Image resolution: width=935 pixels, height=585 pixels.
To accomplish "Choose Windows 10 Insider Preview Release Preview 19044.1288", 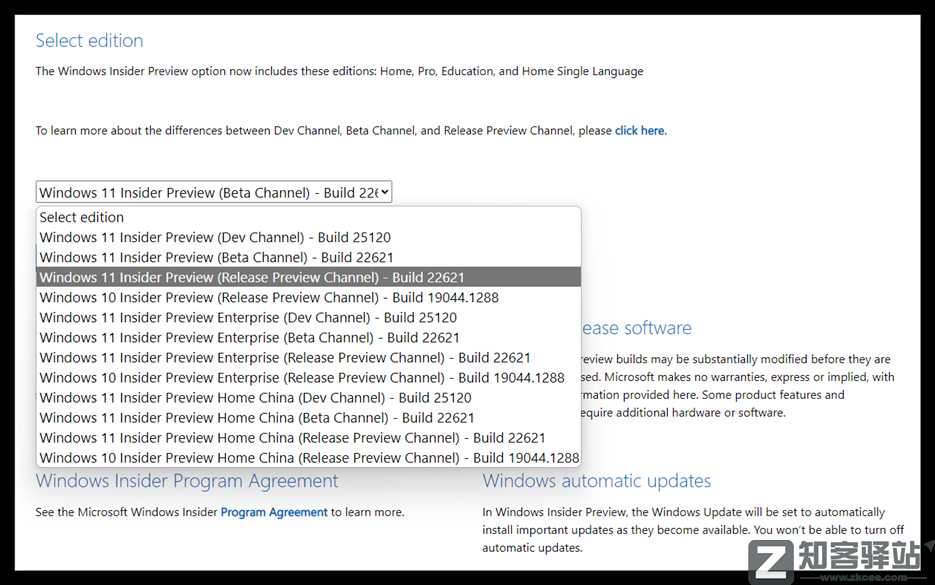I will (269, 297).
